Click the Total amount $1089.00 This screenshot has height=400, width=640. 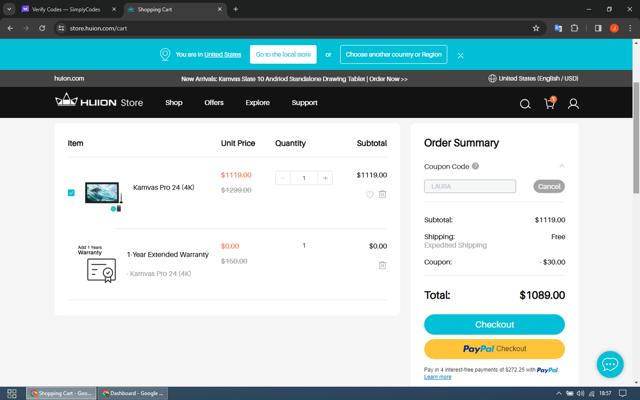(542, 295)
